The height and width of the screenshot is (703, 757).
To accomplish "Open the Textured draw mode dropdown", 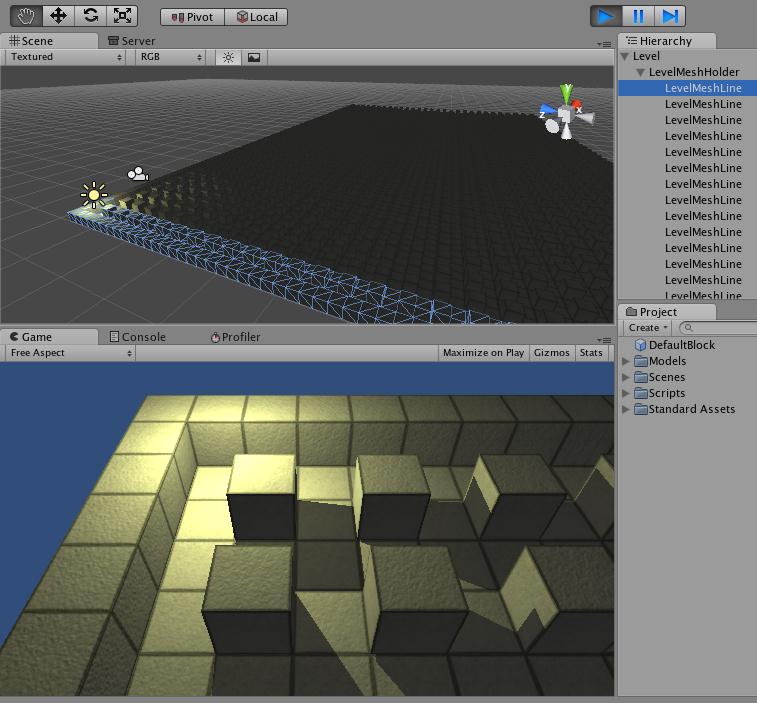I will [67, 57].
